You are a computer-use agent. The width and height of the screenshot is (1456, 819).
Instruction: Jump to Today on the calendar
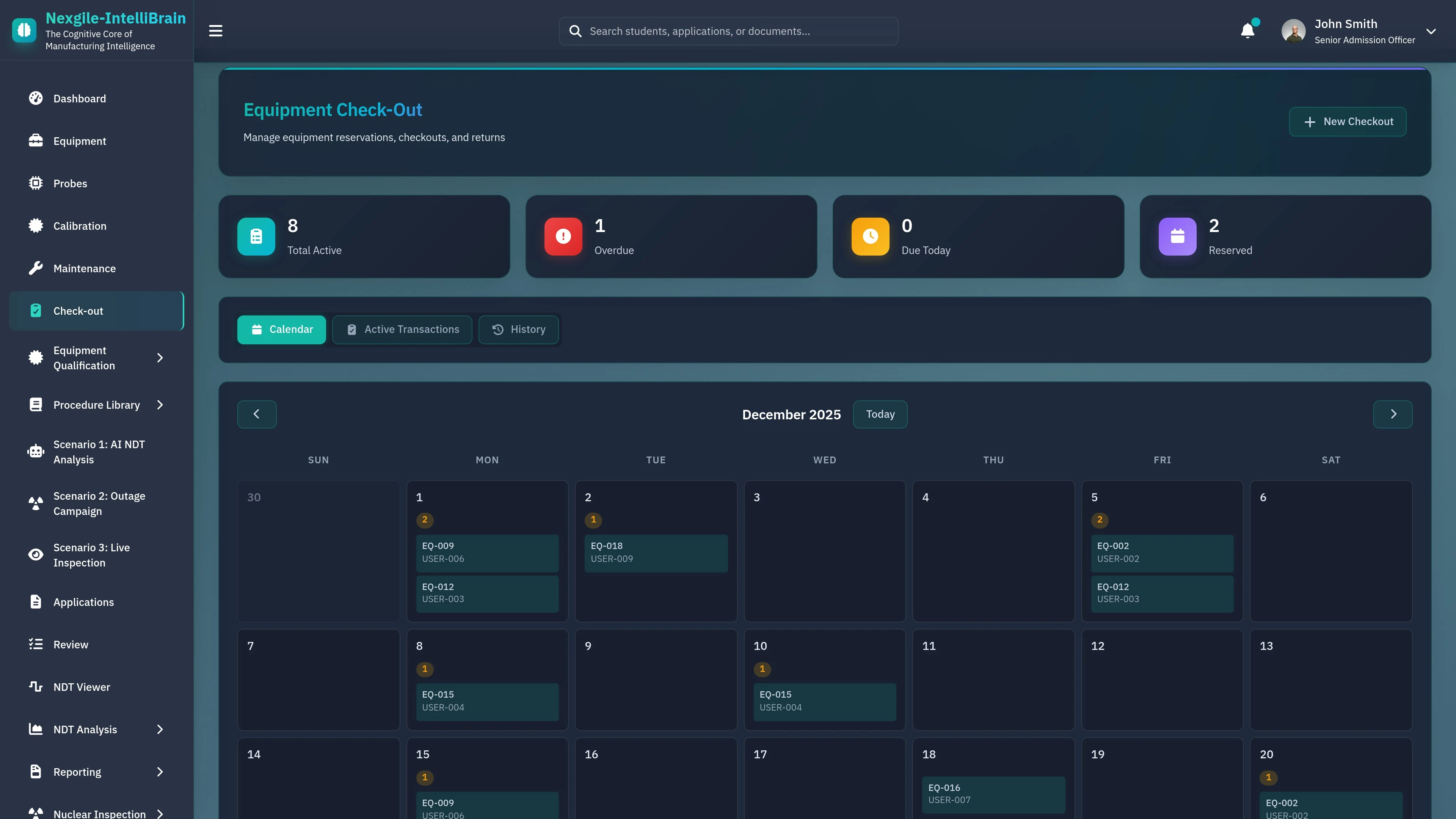click(x=880, y=414)
